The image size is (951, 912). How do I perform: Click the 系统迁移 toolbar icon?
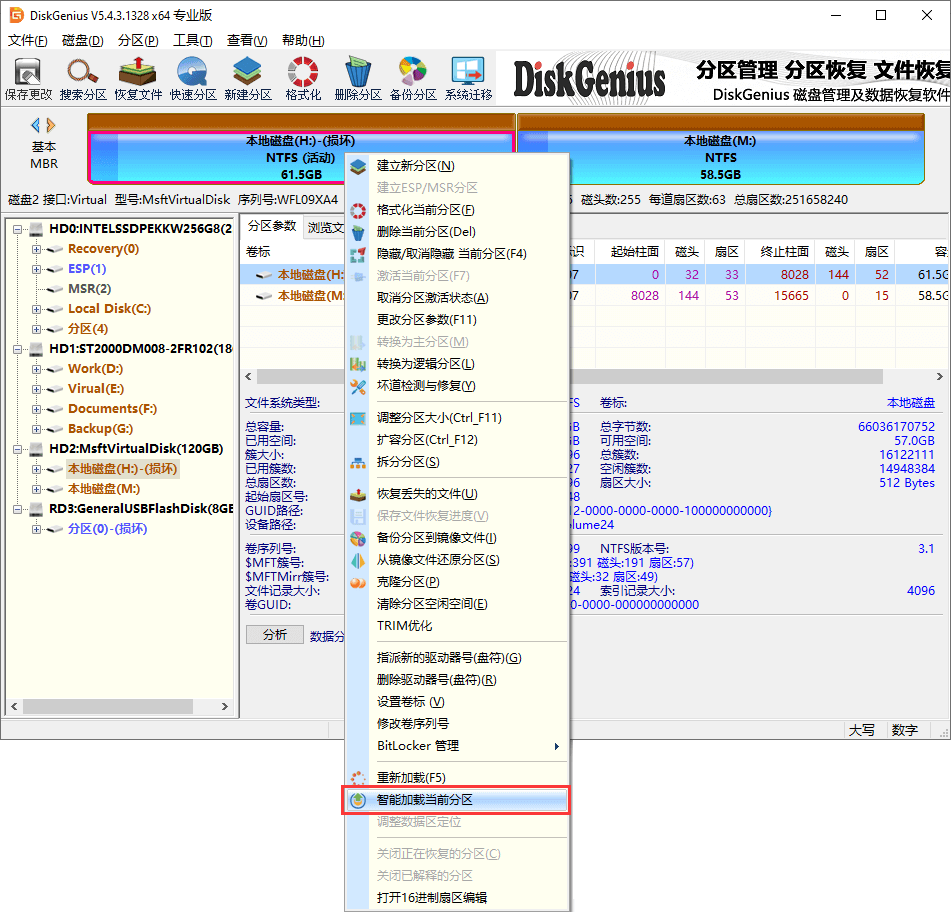pyautogui.click(x=468, y=78)
